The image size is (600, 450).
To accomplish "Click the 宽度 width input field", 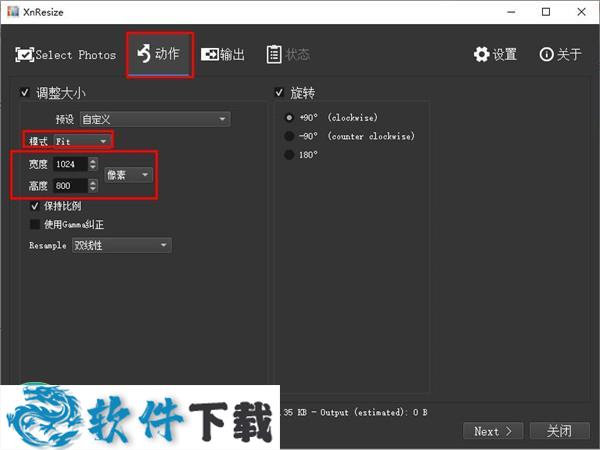I will (x=69, y=165).
